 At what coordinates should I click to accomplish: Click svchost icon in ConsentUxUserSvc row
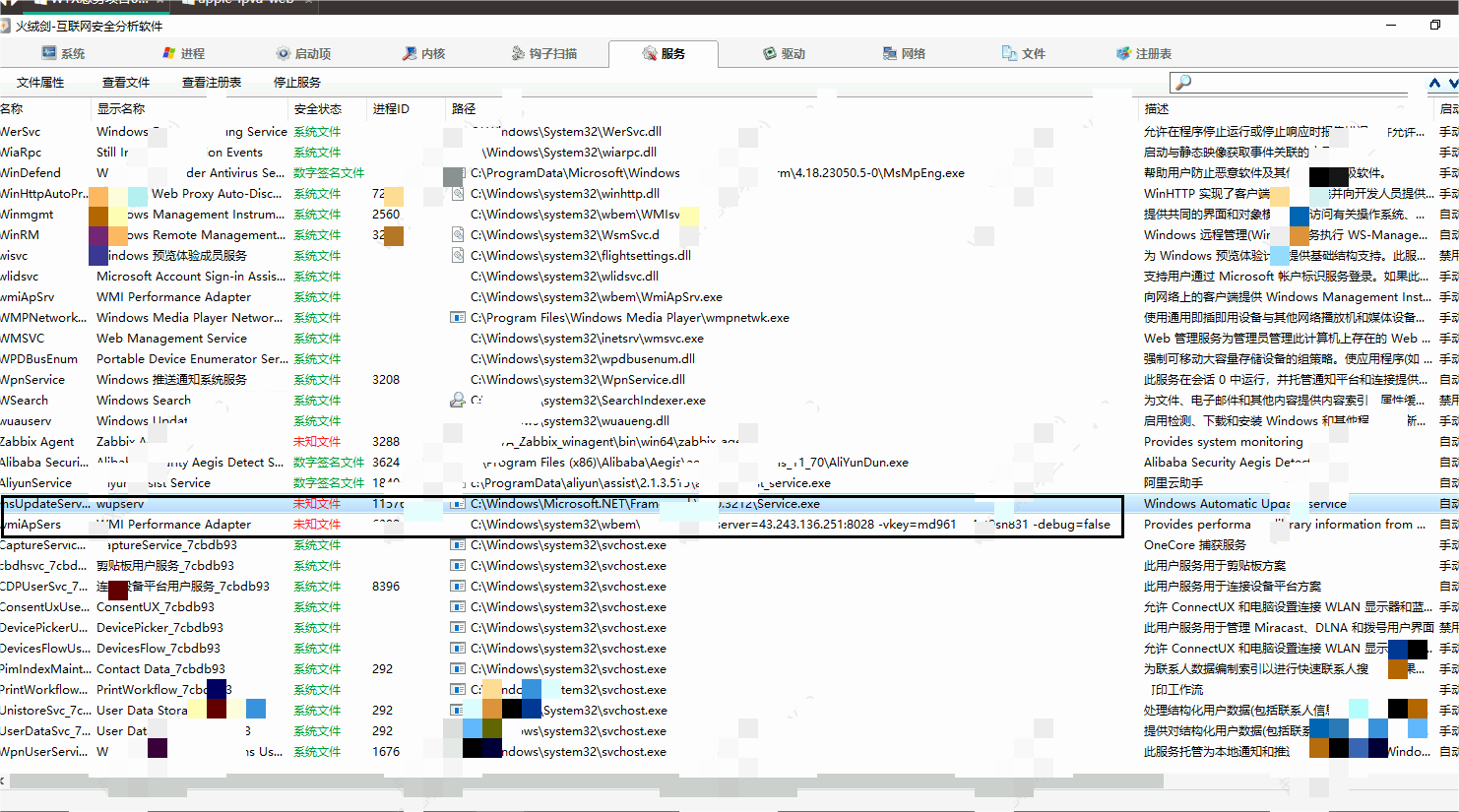point(458,607)
